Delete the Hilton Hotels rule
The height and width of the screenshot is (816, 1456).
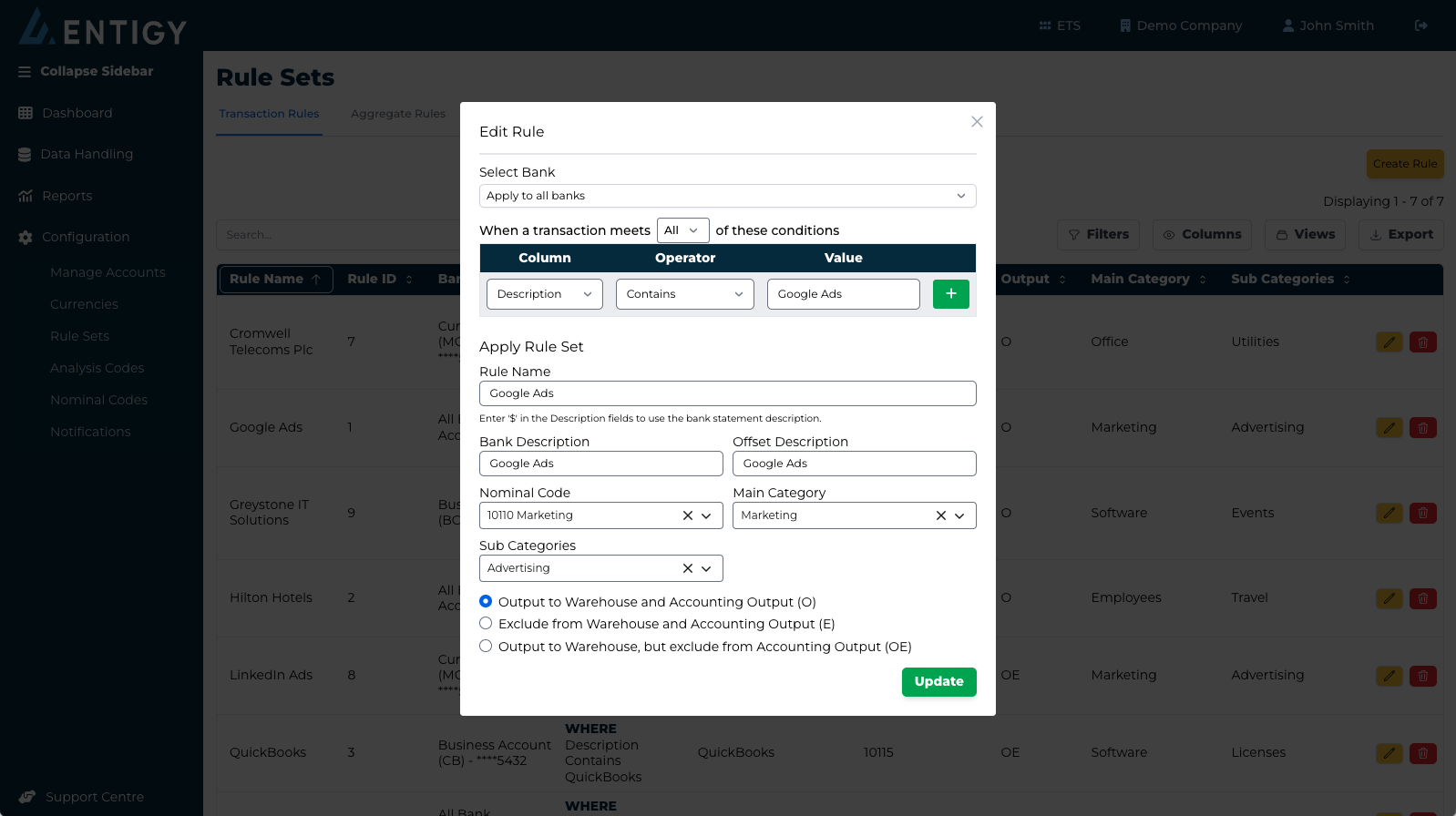pyautogui.click(x=1422, y=598)
